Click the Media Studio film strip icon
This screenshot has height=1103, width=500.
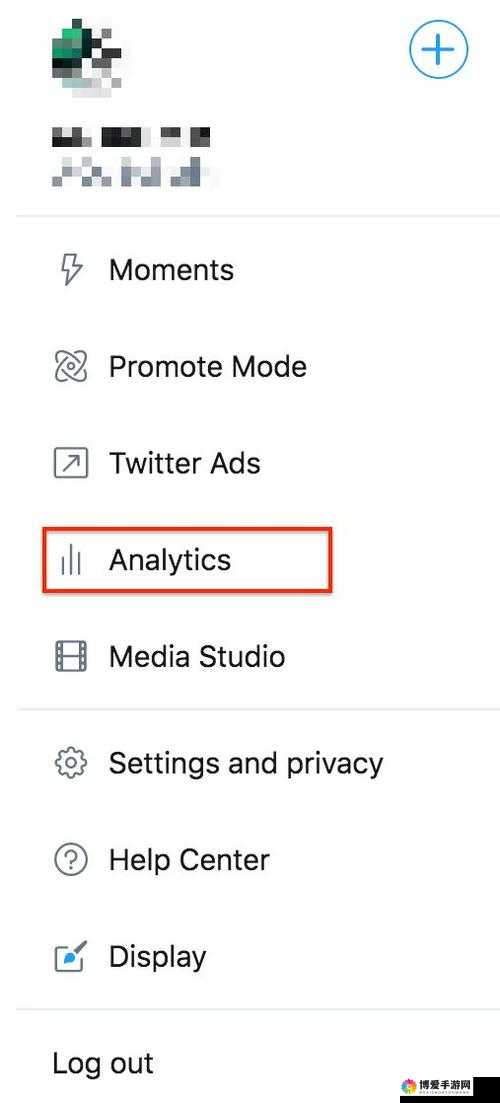pyautogui.click(x=71, y=656)
